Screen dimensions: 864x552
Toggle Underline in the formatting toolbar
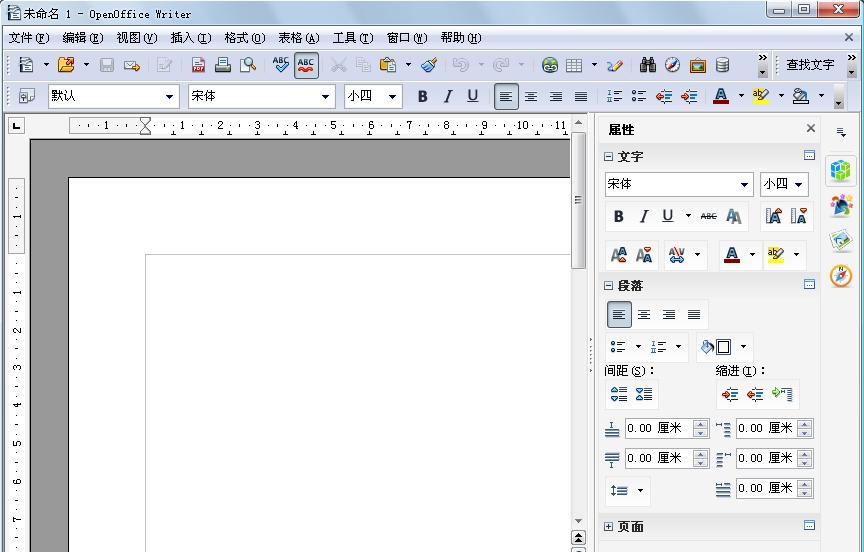473,96
